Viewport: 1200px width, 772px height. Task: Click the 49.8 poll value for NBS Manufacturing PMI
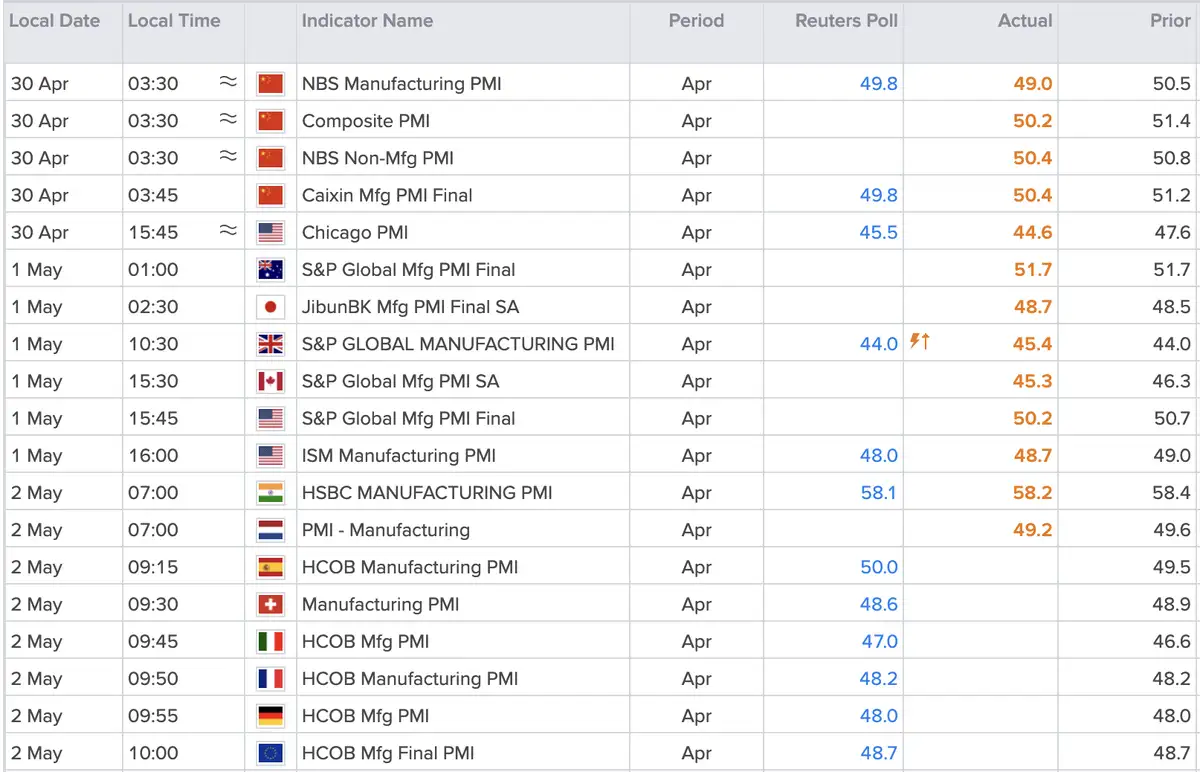pos(879,84)
